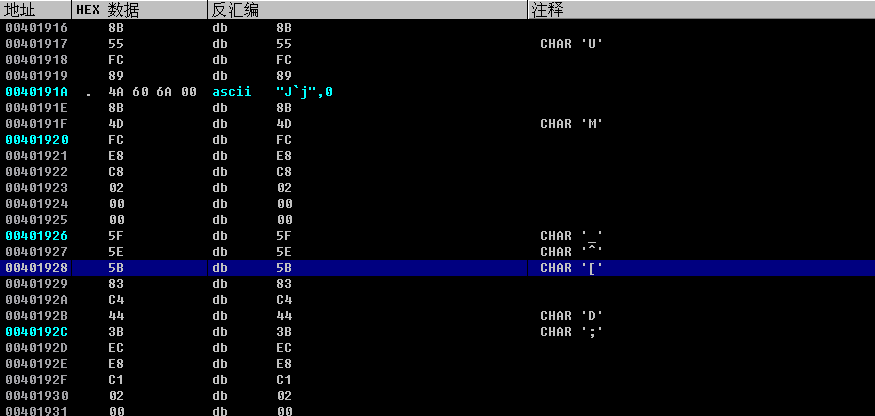Select address 00401922 row
The image size is (875, 416).
pos(438,171)
